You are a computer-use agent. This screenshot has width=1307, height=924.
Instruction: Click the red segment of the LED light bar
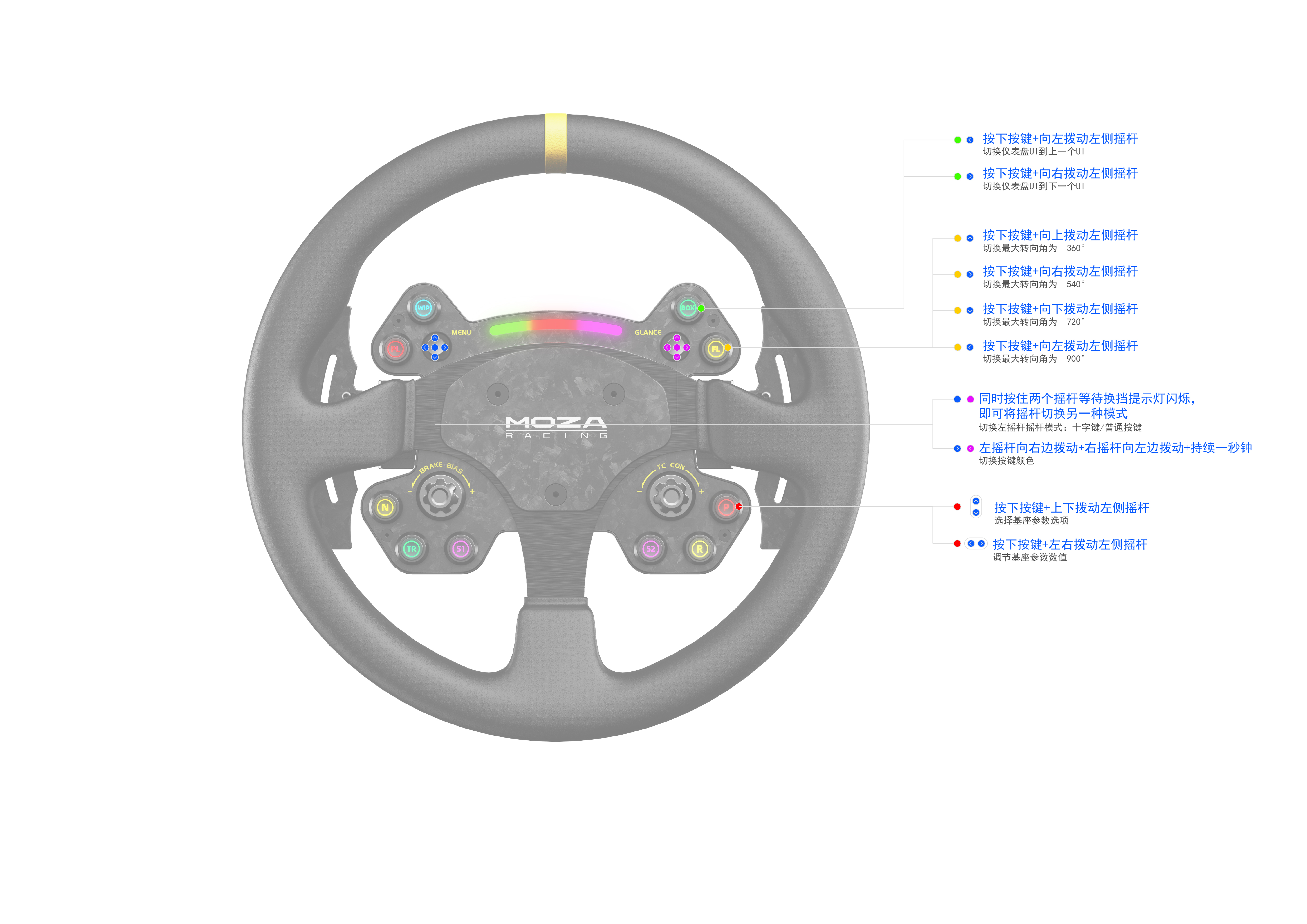554,325
